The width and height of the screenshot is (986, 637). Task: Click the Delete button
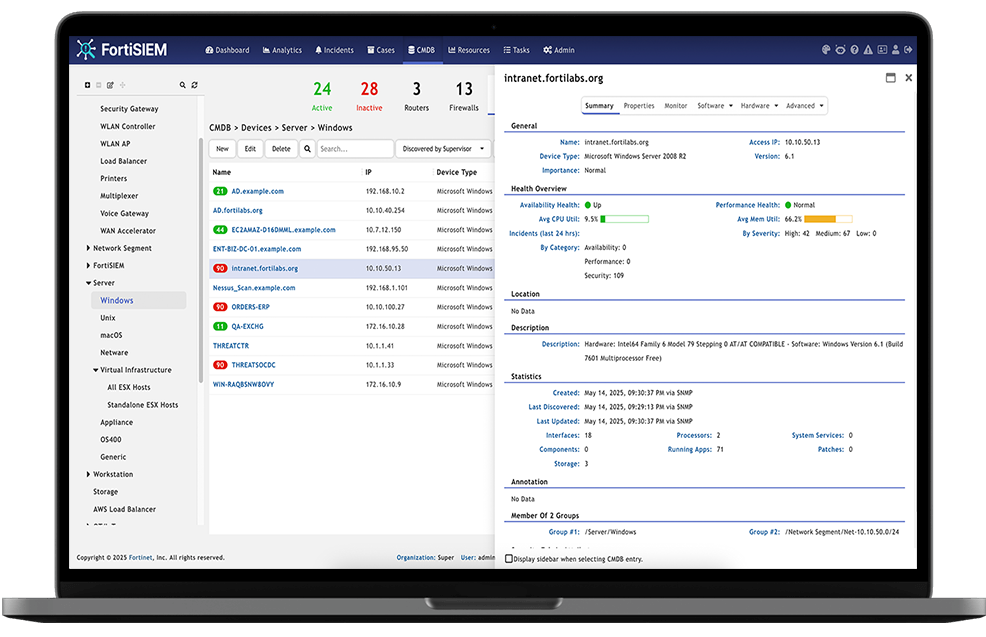click(x=281, y=149)
